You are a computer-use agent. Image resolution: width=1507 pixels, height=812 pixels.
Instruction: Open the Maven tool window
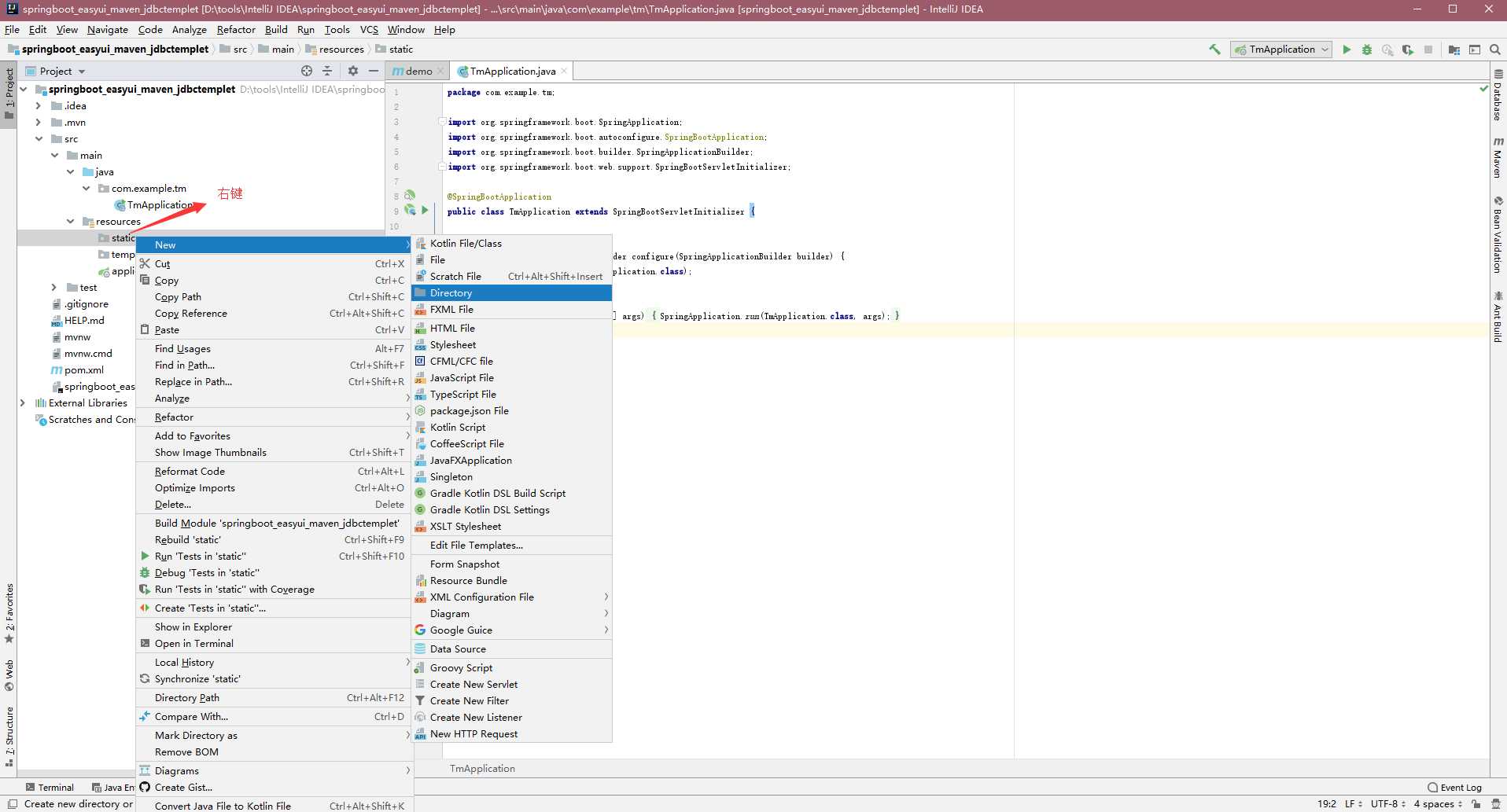(1498, 157)
